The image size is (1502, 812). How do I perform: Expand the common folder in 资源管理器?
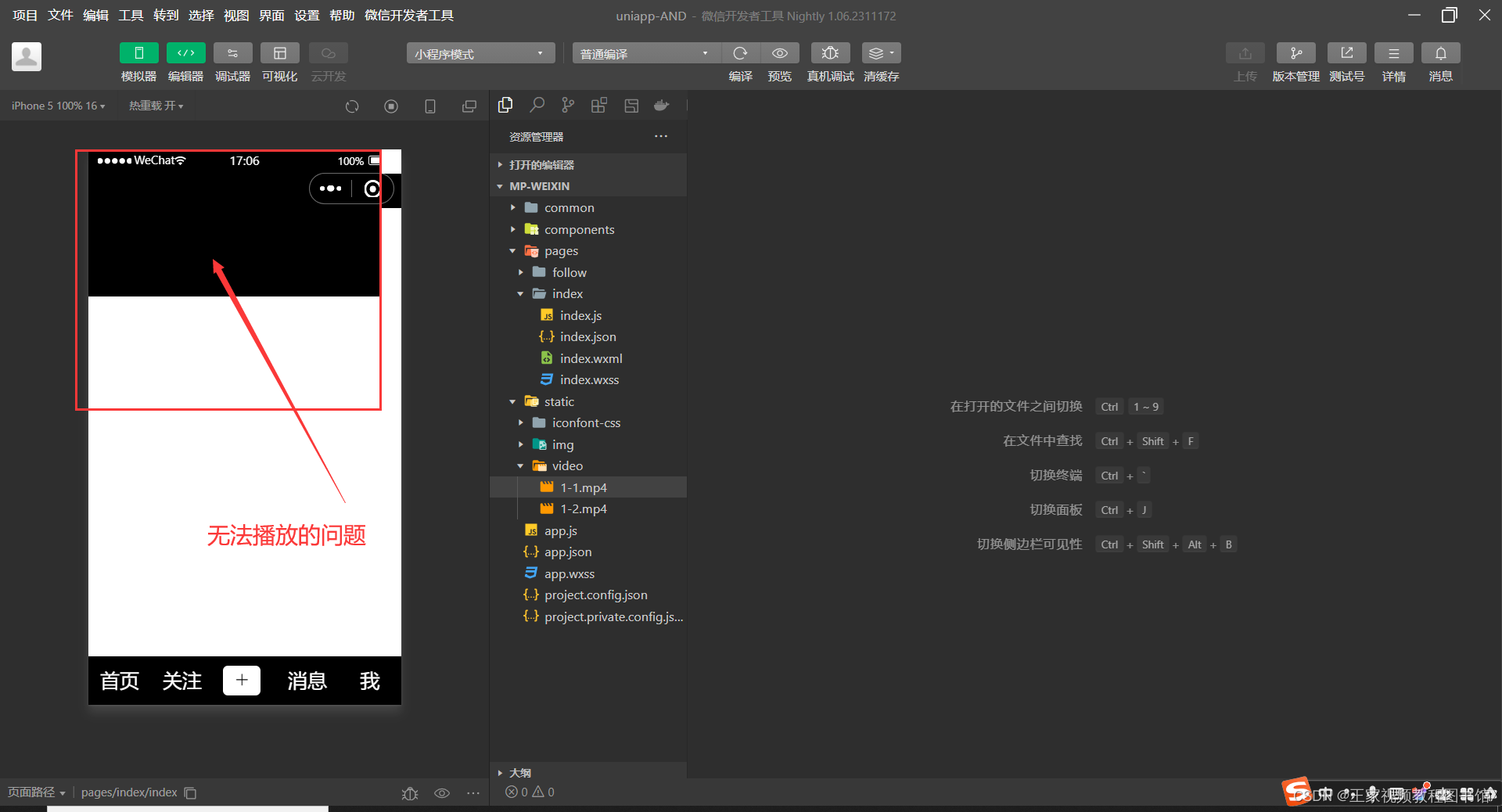pos(512,207)
